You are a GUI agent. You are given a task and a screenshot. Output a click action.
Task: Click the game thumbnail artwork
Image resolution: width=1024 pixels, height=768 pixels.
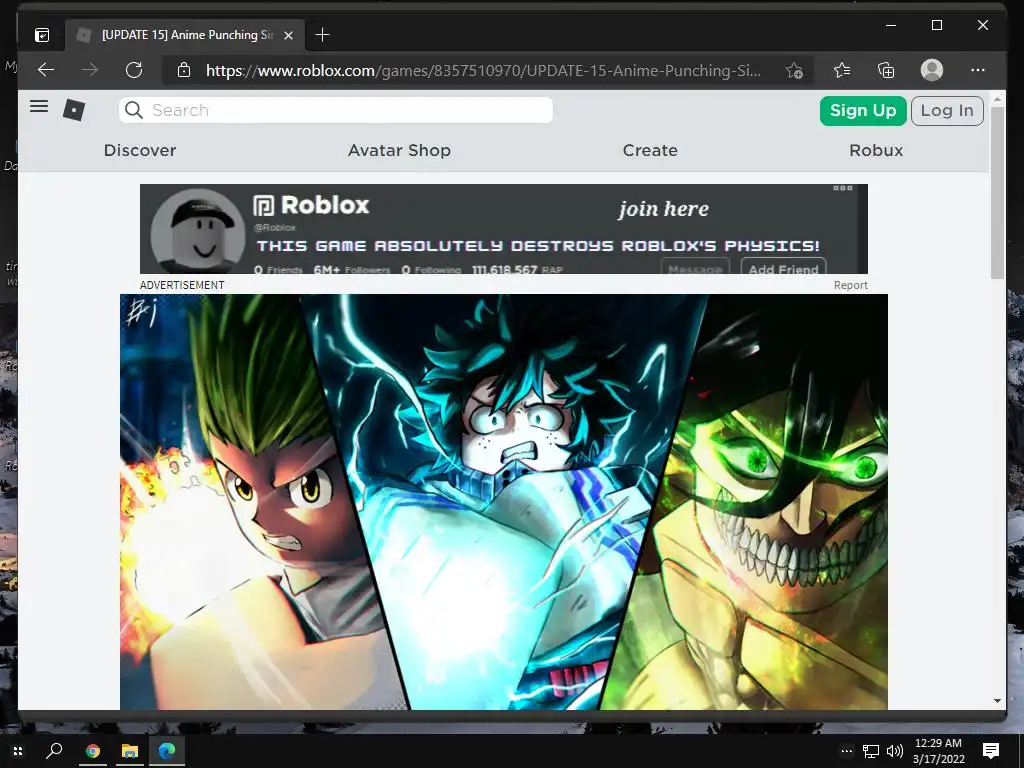click(x=504, y=502)
